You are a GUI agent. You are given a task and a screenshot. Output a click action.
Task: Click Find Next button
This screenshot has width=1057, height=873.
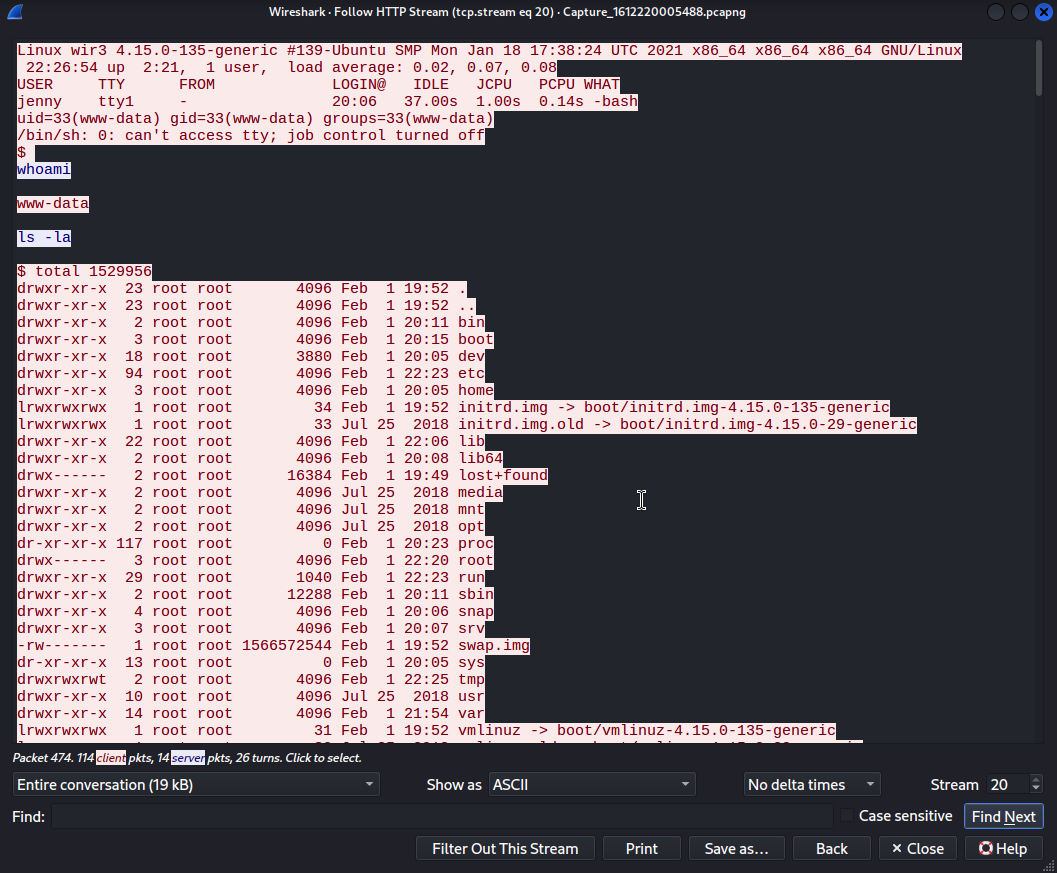tap(1003, 816)
